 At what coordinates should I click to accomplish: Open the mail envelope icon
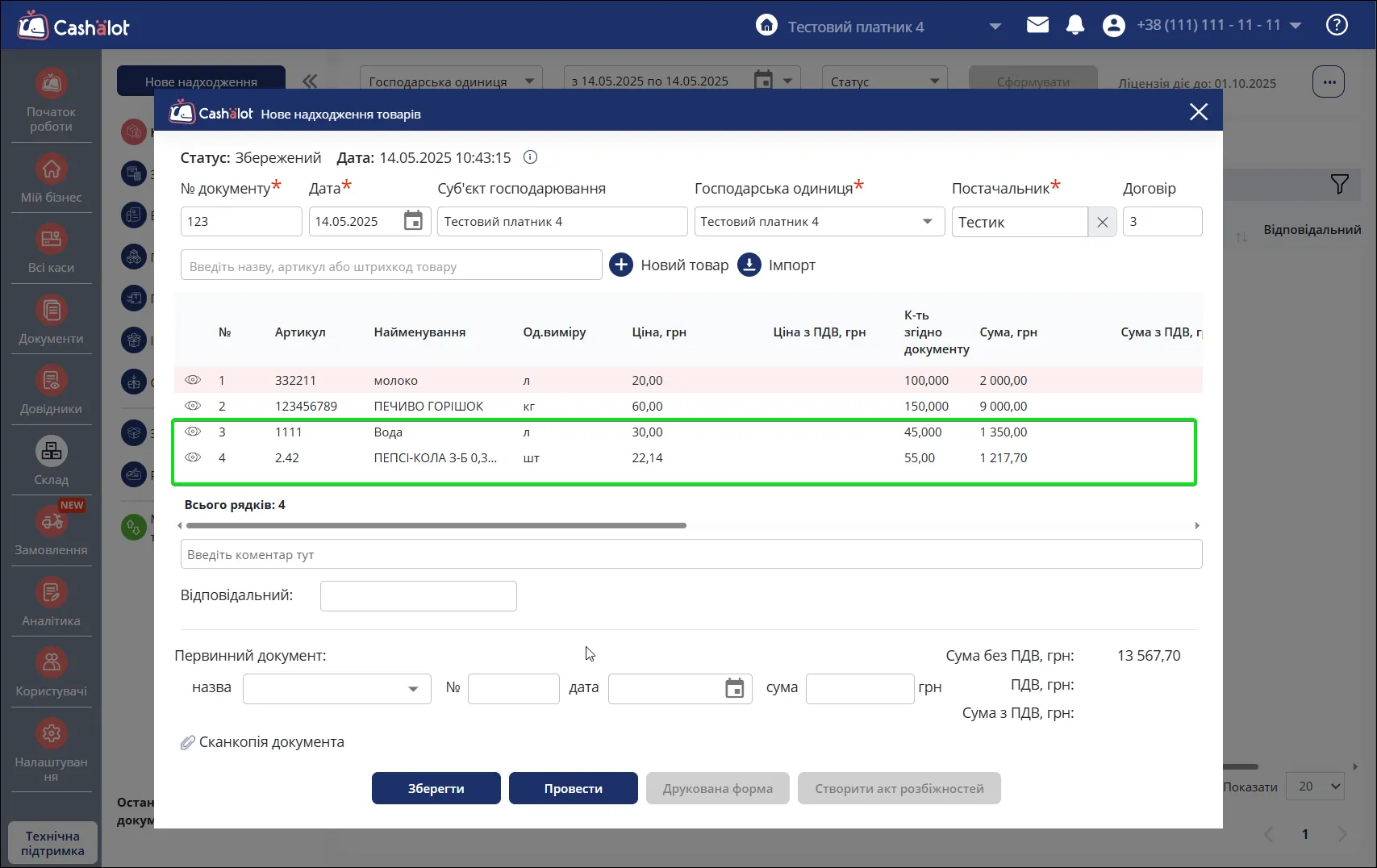(1037, 25)
